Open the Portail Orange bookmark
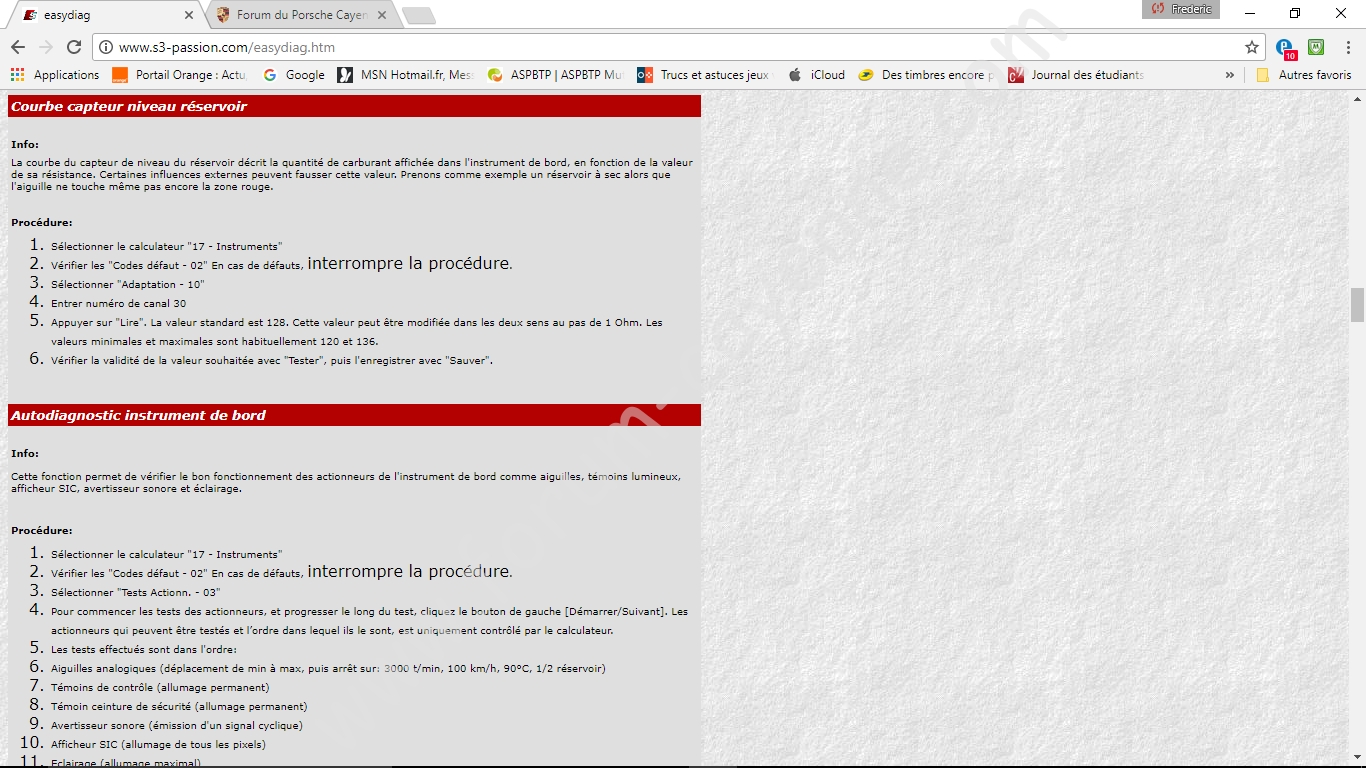Image resolution: width=1366 pixels, height=768 pixels. [x=179, y=75]
